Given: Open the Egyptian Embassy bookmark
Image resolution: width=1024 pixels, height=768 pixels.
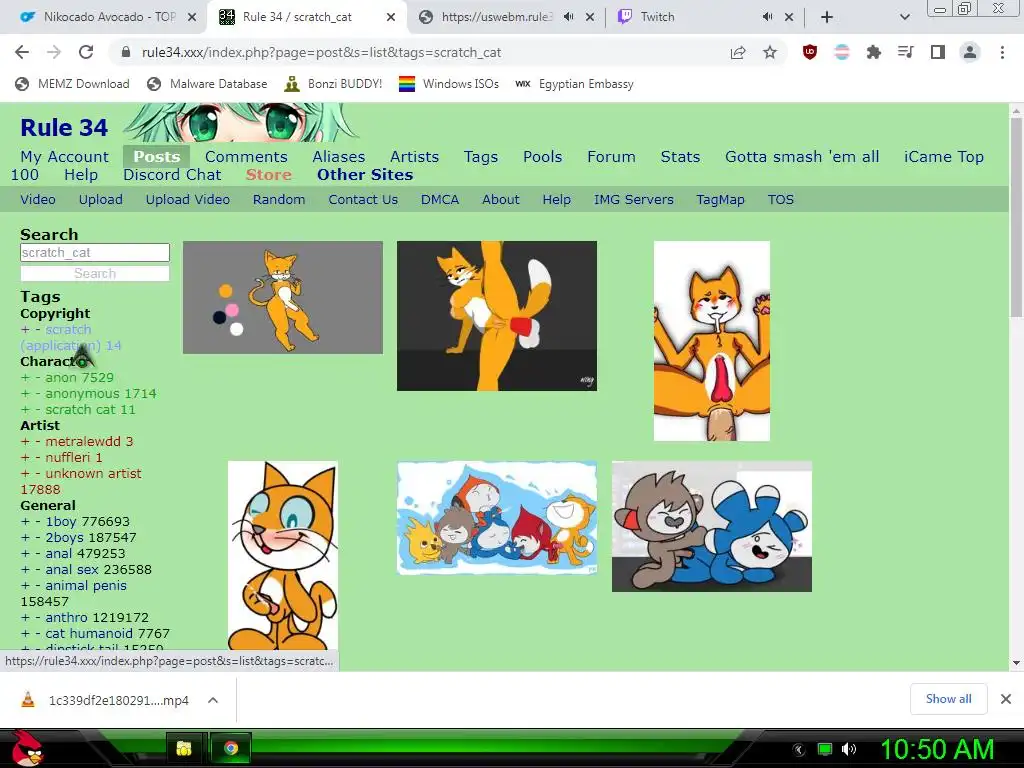Looking at the screenshot, I should pyautogui.click(x=575, y=84).
